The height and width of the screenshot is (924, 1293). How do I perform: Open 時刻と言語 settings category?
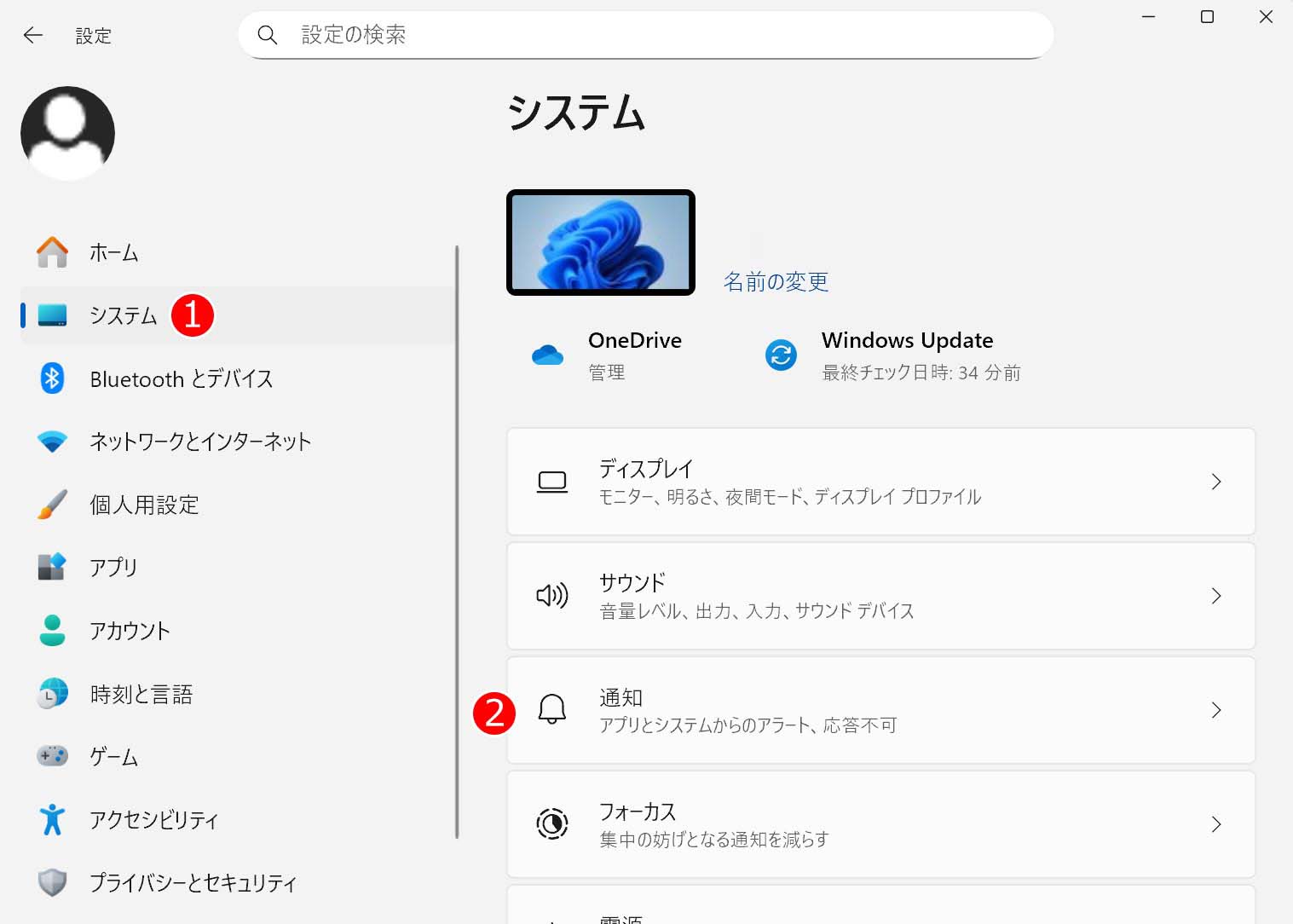141,694
